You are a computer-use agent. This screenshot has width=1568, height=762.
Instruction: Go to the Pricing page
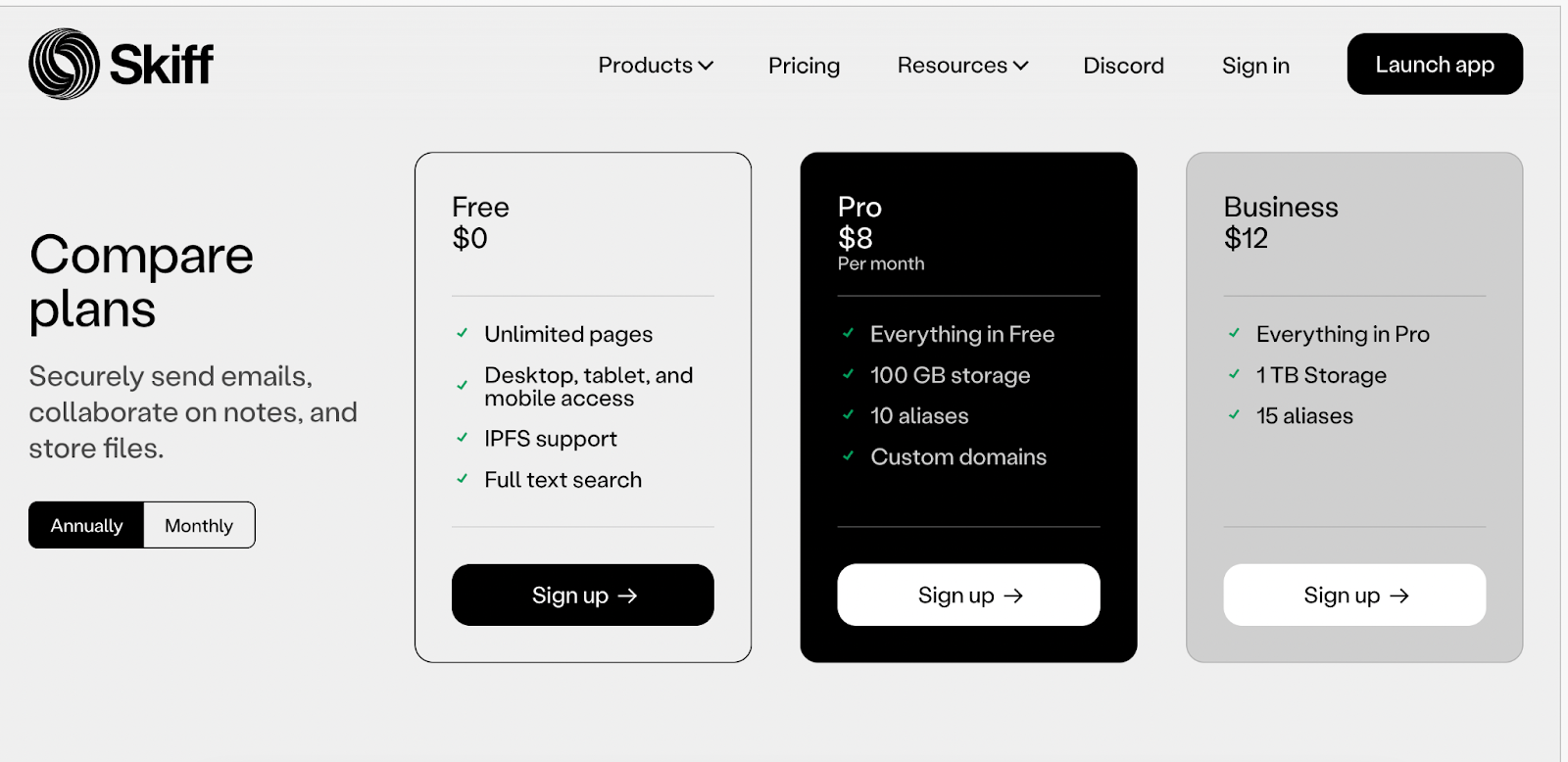coord(804,66)
